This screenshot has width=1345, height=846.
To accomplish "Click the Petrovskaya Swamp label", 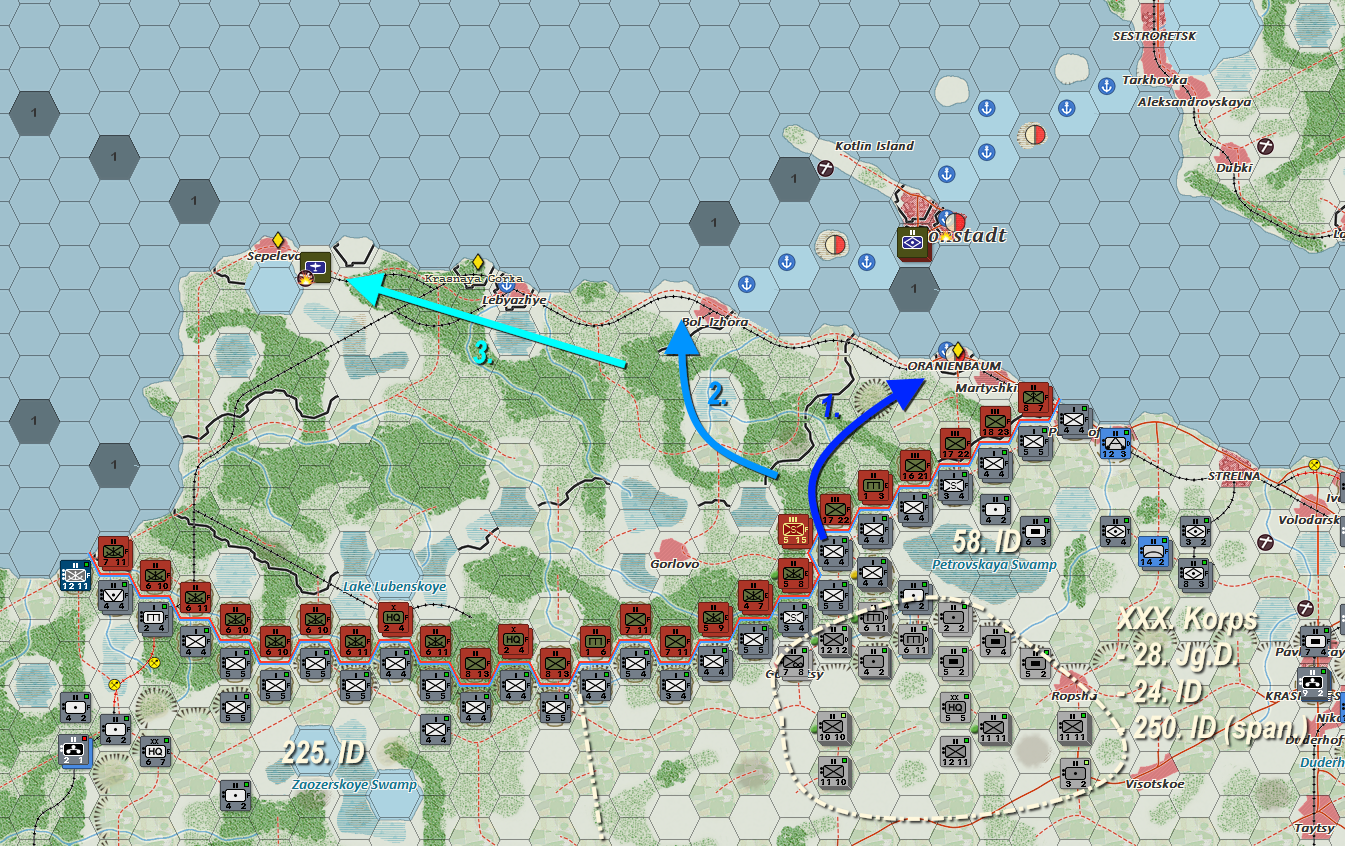I will (x=994, y=565).
